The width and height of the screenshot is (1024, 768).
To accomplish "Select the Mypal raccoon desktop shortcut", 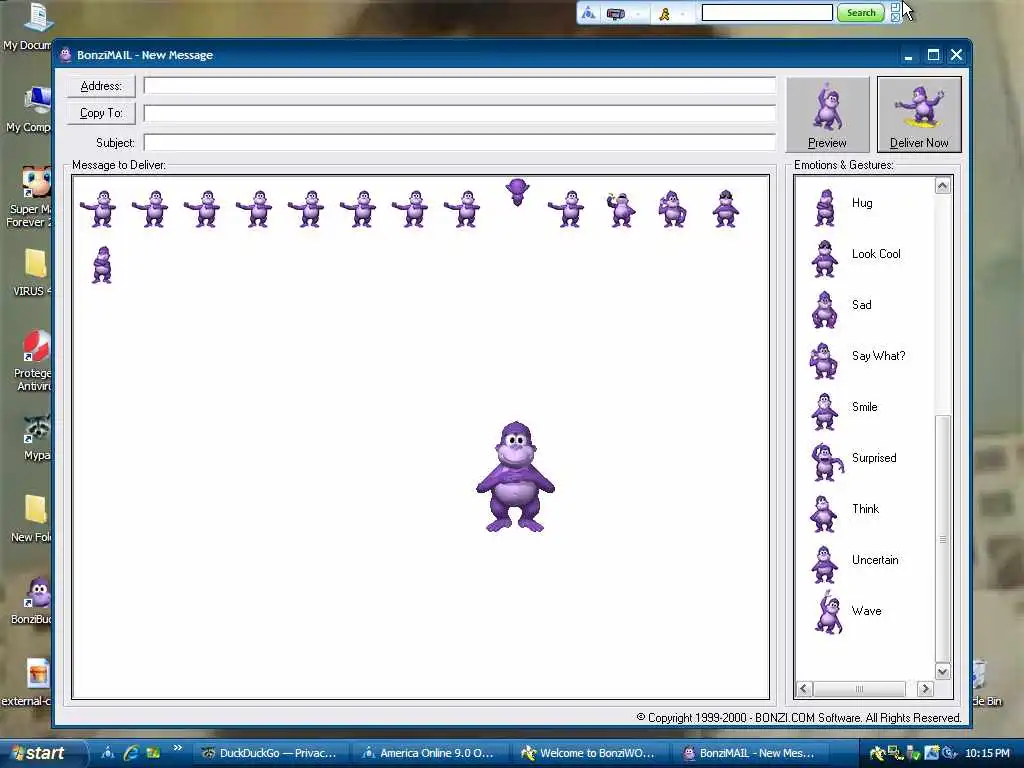I will pos(37,436).
